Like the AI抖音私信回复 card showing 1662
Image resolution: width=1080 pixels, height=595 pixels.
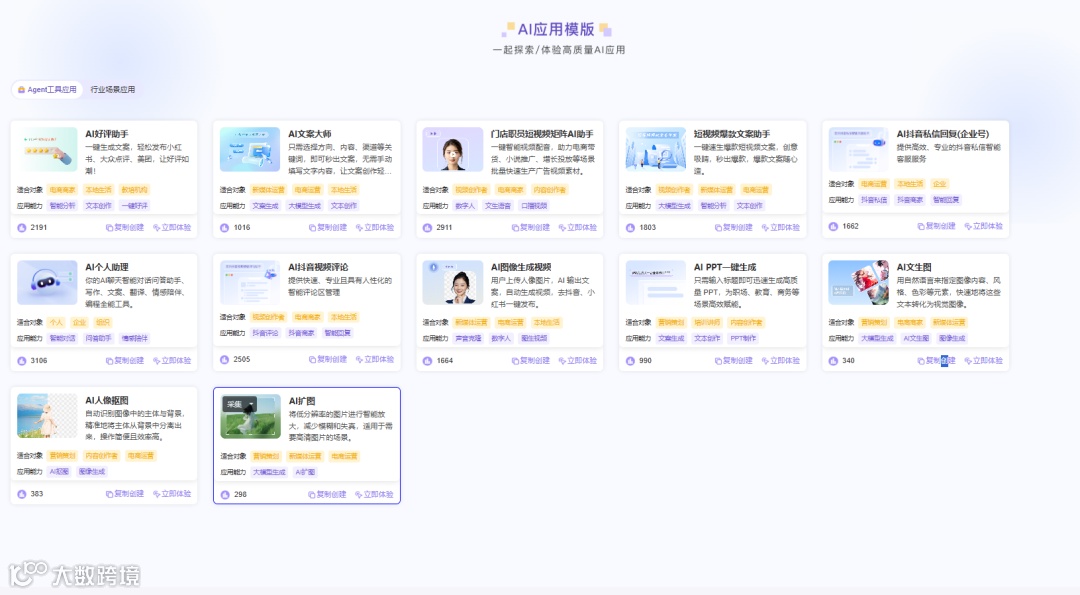(x=833, y=226)
